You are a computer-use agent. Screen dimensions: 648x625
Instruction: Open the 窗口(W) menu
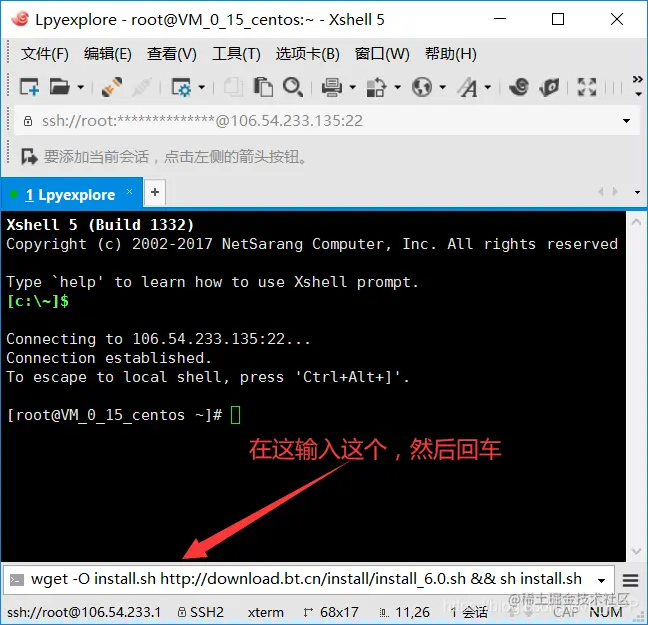[382, 54]
